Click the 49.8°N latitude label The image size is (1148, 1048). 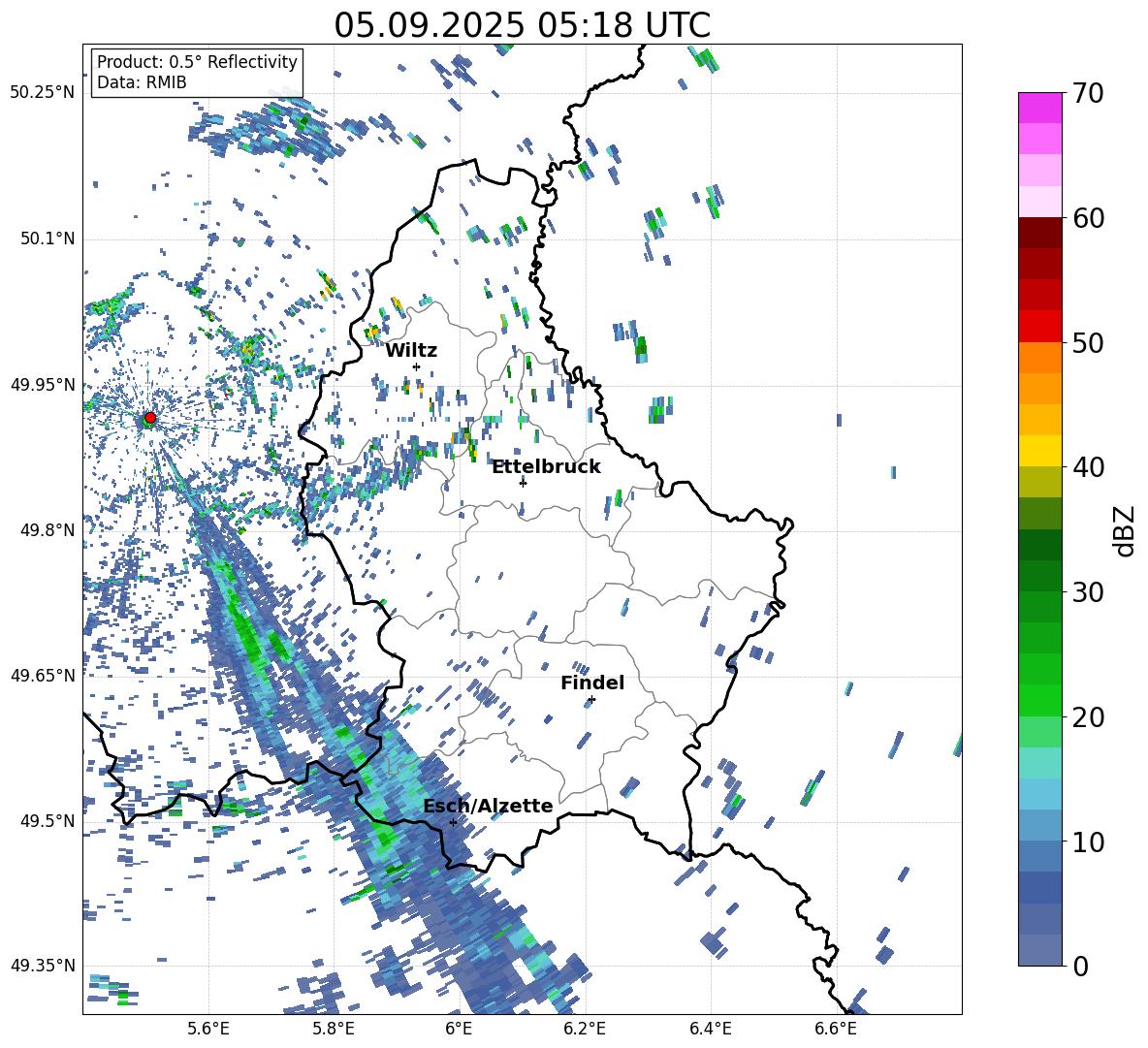[x=48, y=530]
